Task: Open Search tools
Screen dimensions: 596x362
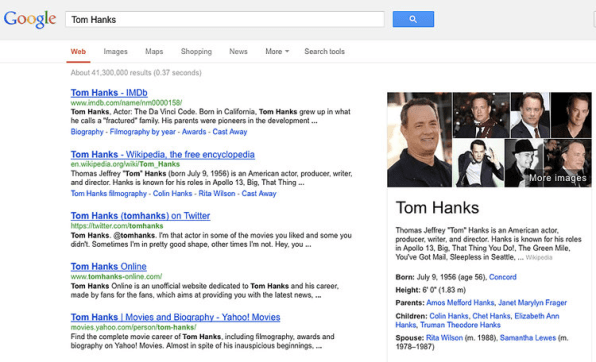Action: (324, 51)
